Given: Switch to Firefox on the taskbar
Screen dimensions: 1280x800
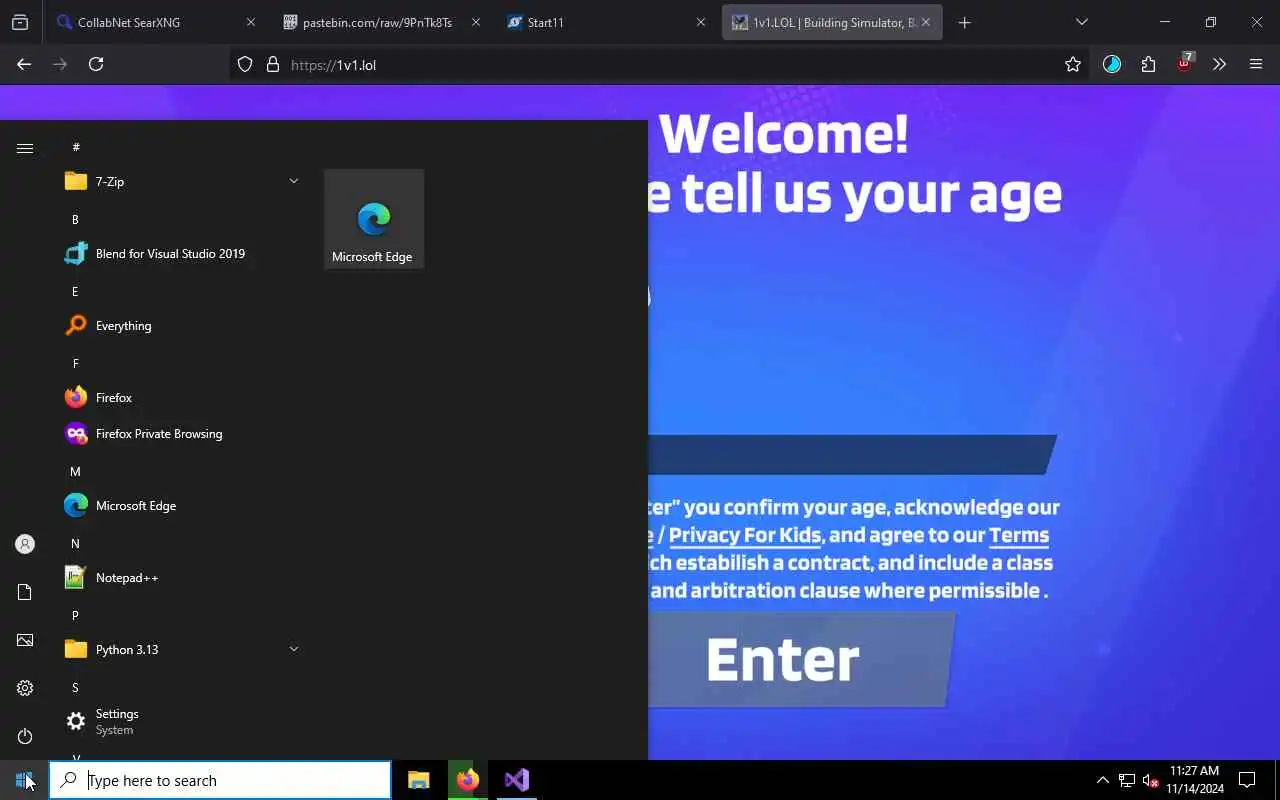Looking at the screenshot, I should click(468, 780).
